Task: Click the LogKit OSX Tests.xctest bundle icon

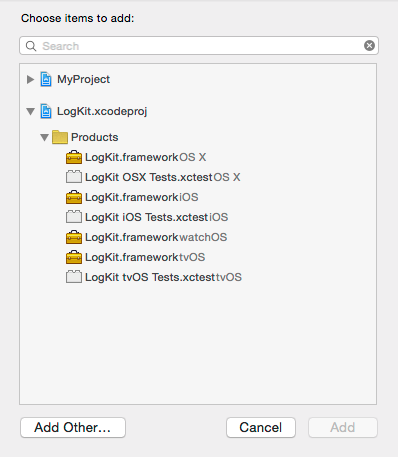Action: coord(74,177)
